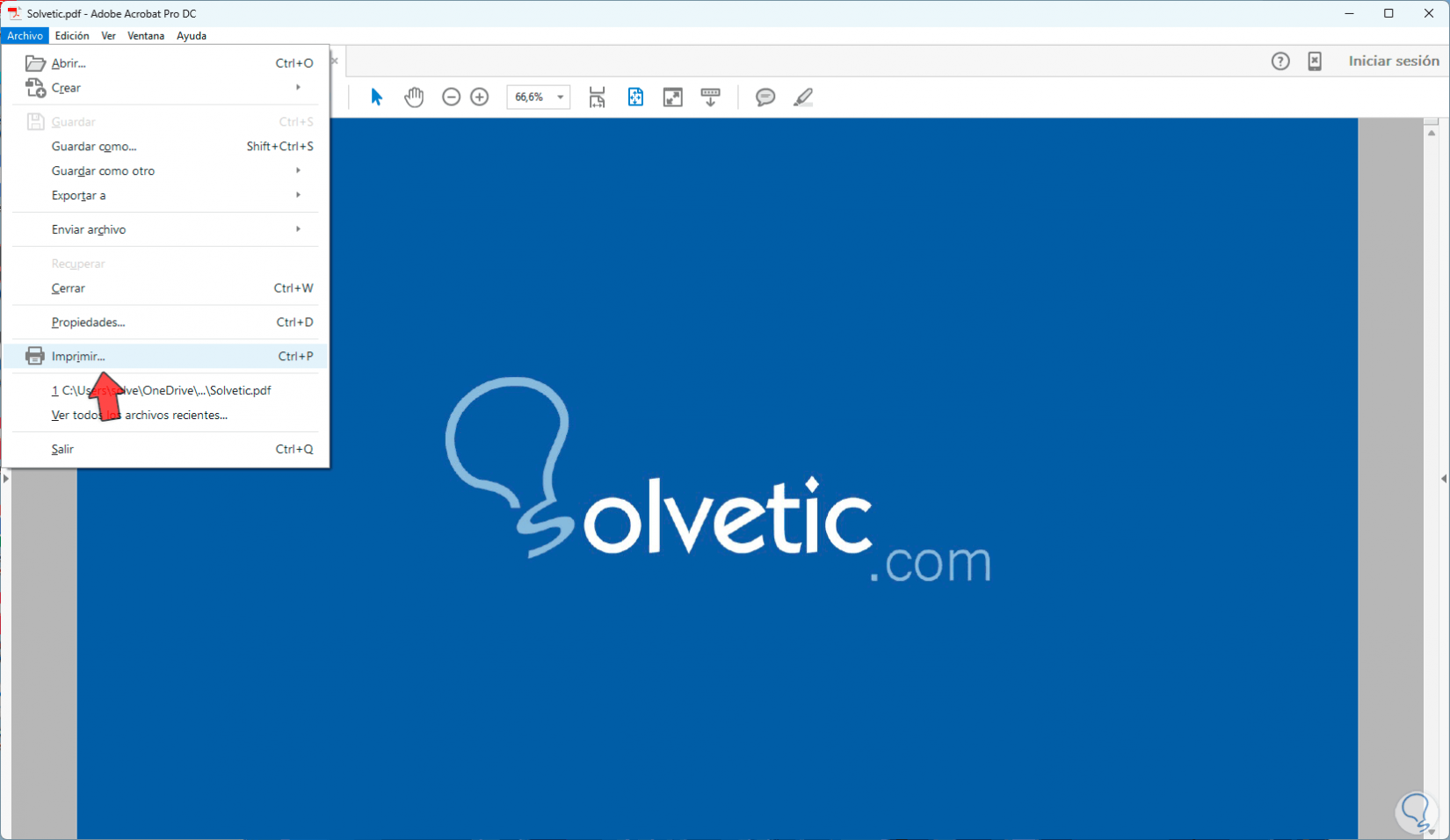This screenshot has height=840, width=1450.
Task: Expand the Enviar archivo submenu arrow
Action: 299,229
